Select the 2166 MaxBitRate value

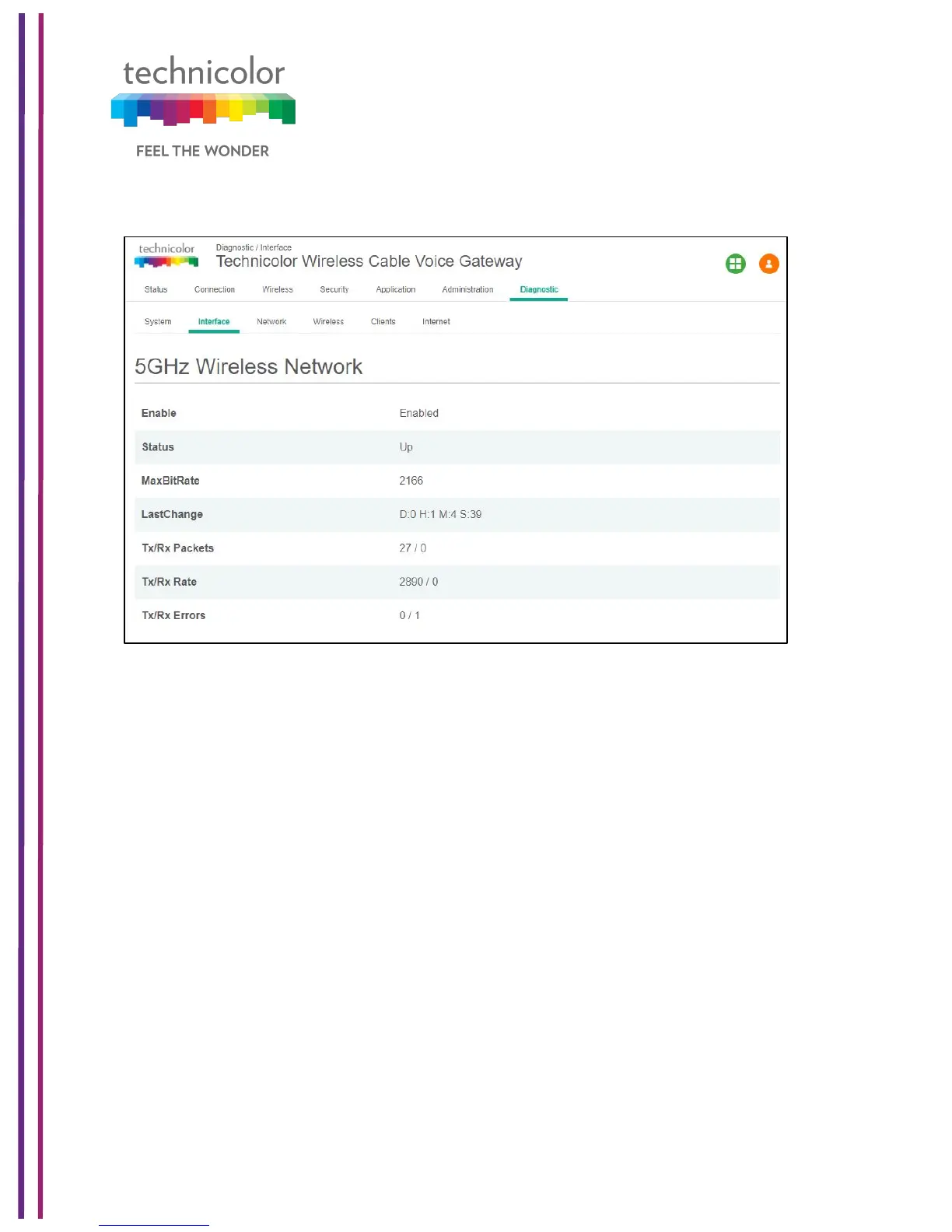[x=411, y=481]
